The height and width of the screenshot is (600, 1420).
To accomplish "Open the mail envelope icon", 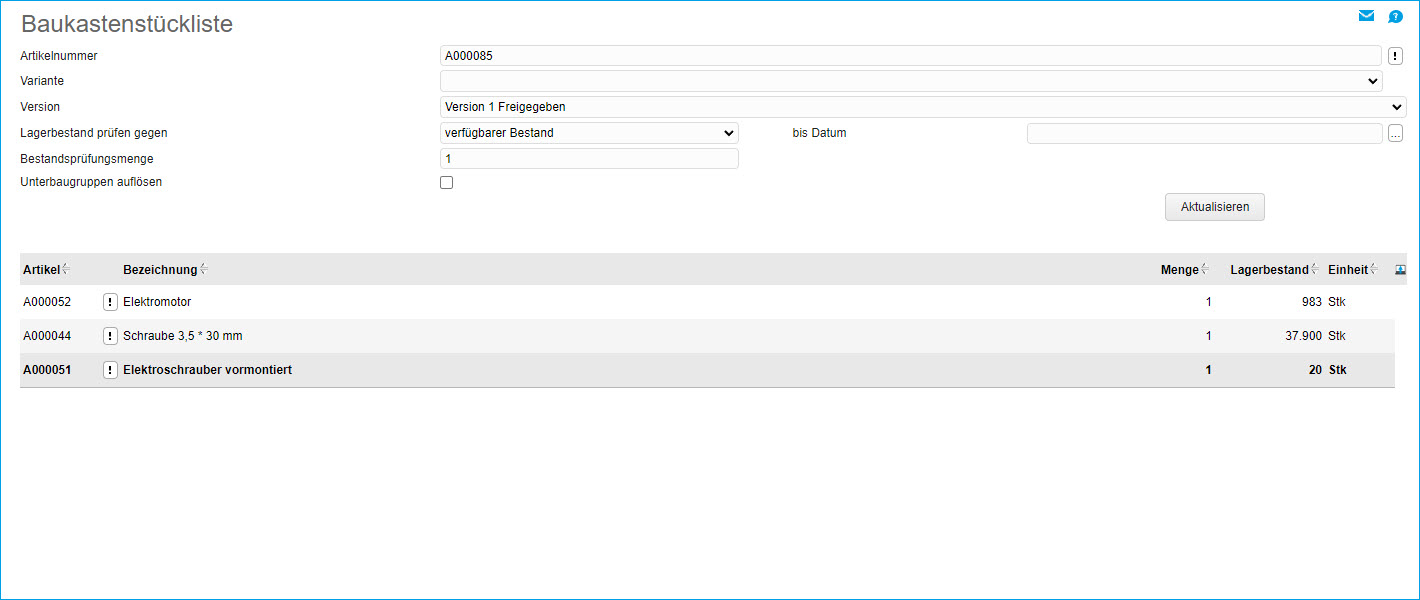I will pyautogui.click(x=1366, y=16).
